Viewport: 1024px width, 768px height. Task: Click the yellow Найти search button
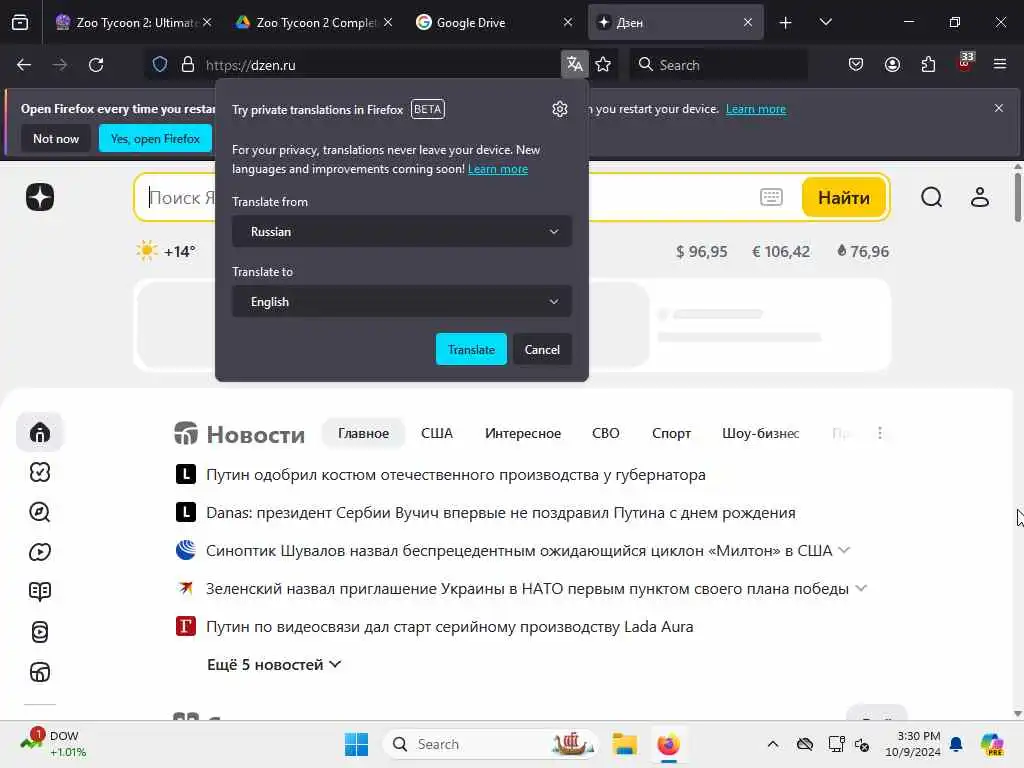[844, 197]
